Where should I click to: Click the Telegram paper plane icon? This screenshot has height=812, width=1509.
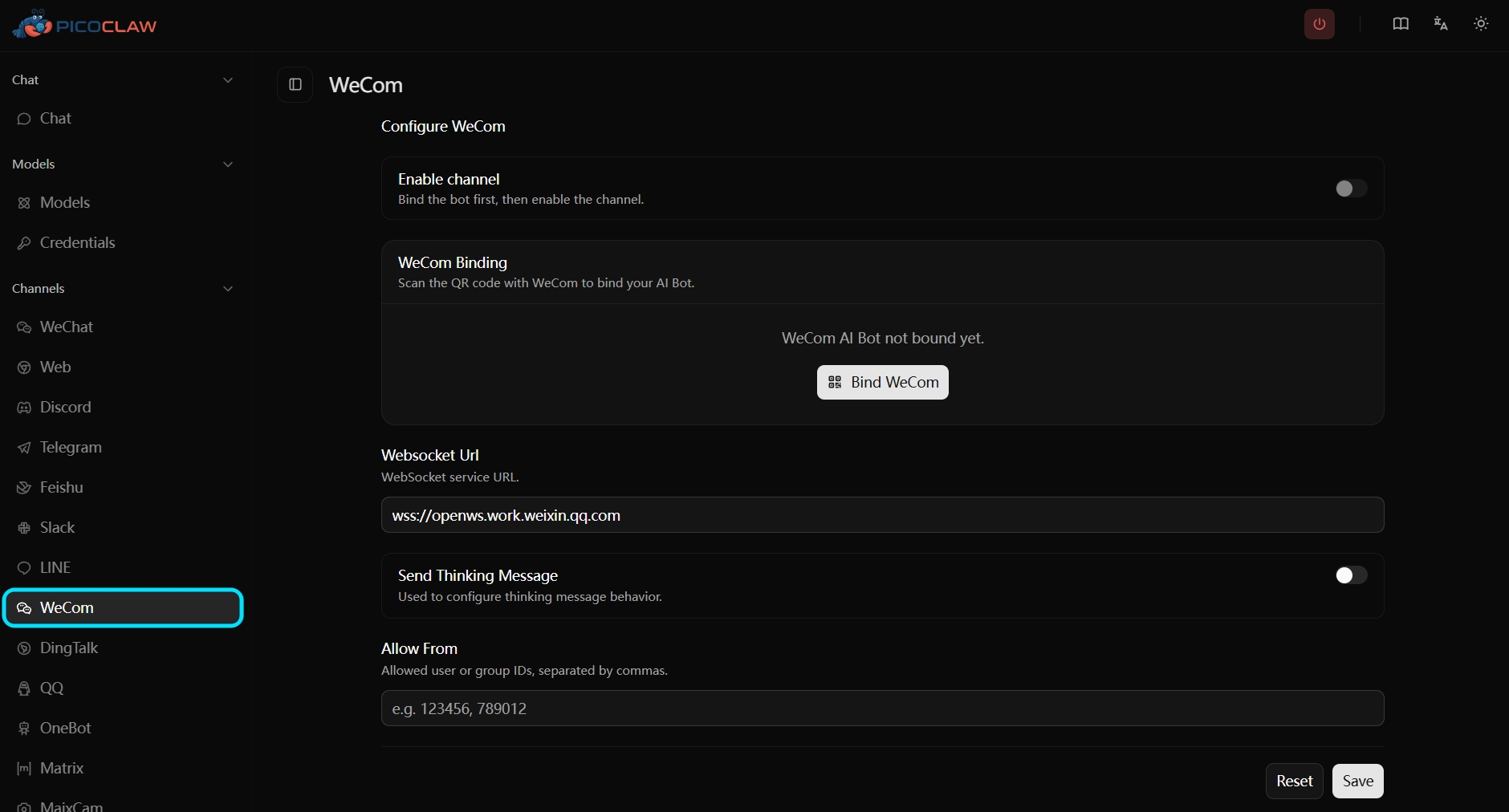coord(24,448)
